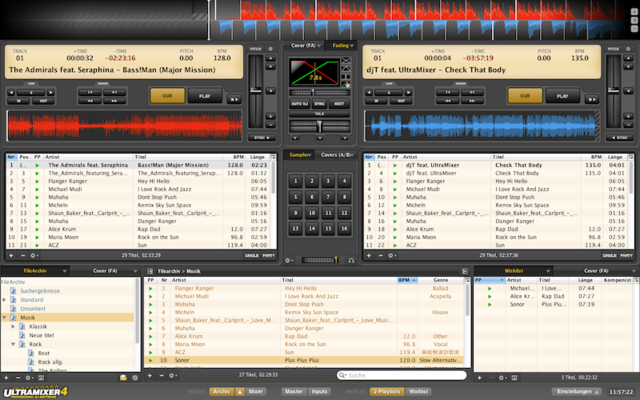Image resolution: width=640 pixels, height=400 pixels.
Task: Click the panel icon at right of breadcrumb bar
Action: click(464, 271)
